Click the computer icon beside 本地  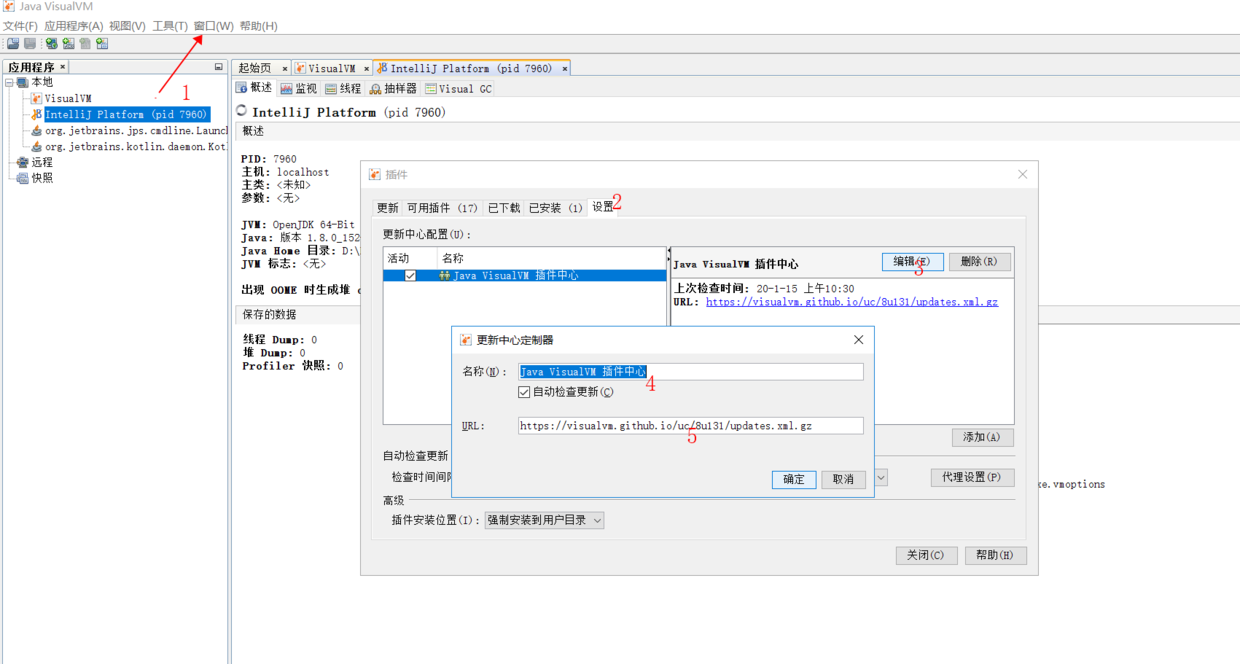click(x=22, y=82)
